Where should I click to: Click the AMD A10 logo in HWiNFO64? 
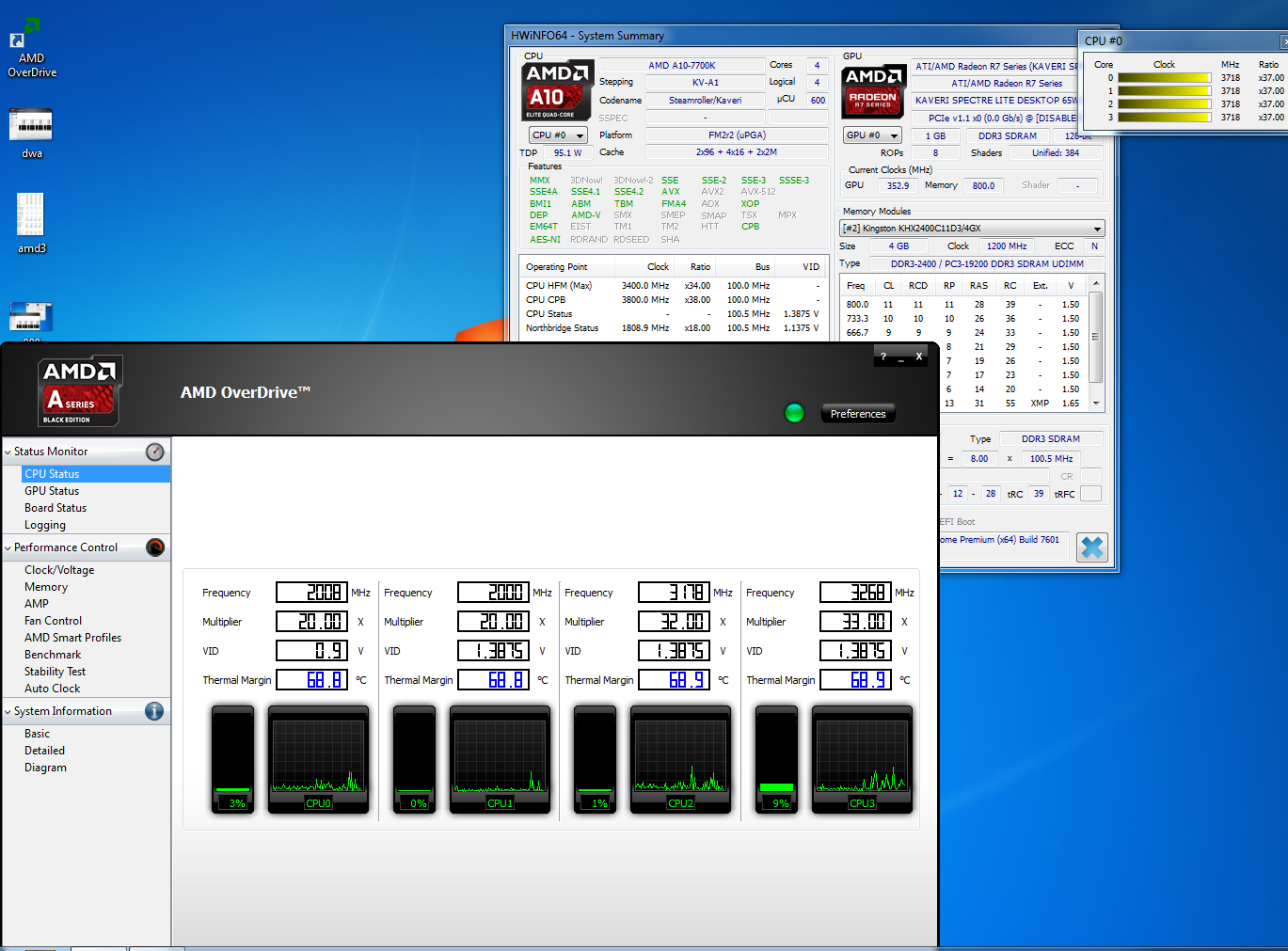click(557, 91)
